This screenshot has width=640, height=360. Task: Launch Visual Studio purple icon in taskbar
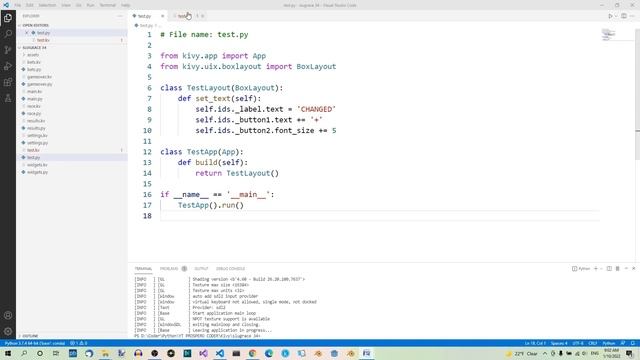click(x=203, y=353)
